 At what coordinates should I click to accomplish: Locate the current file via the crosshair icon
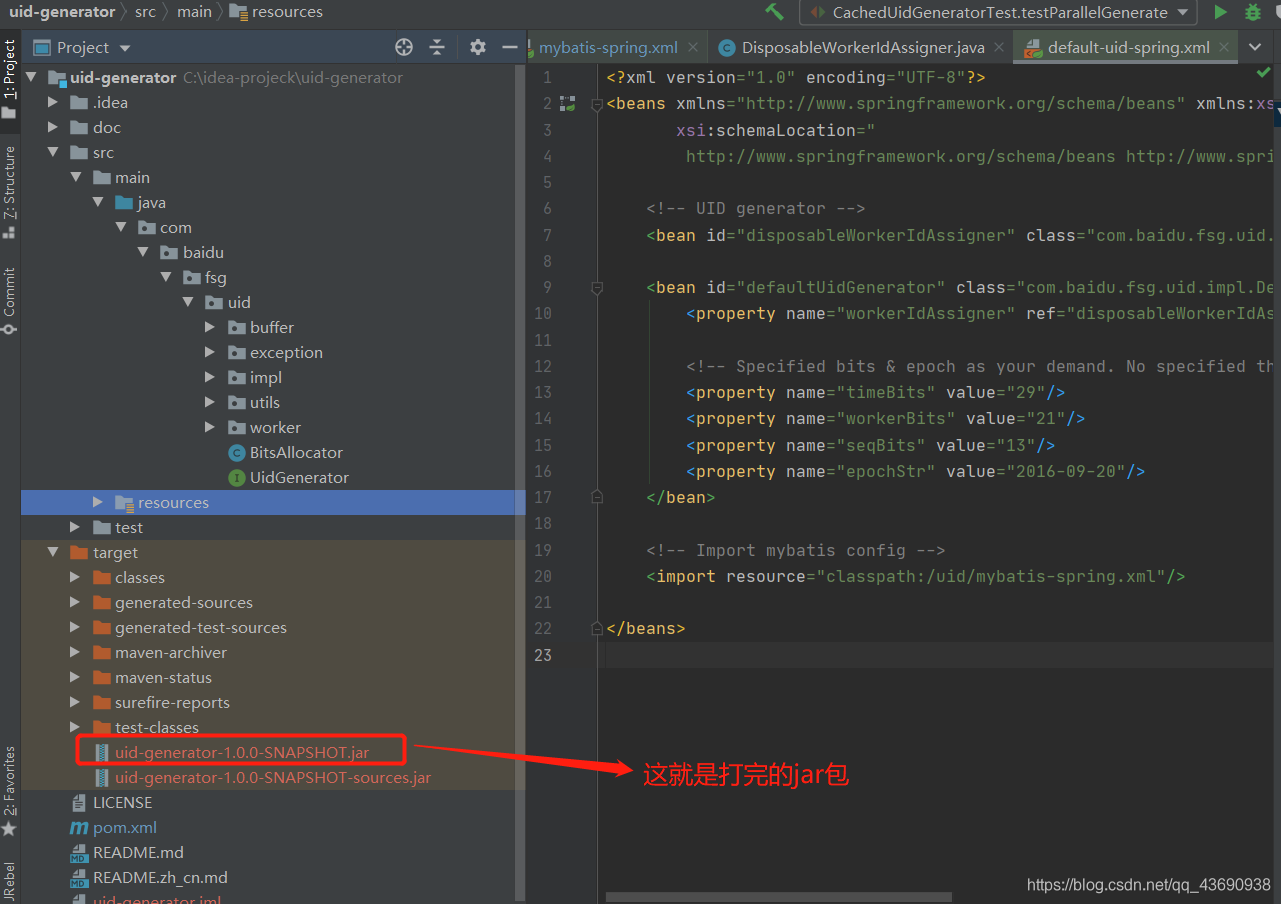(x=404, y=47)
